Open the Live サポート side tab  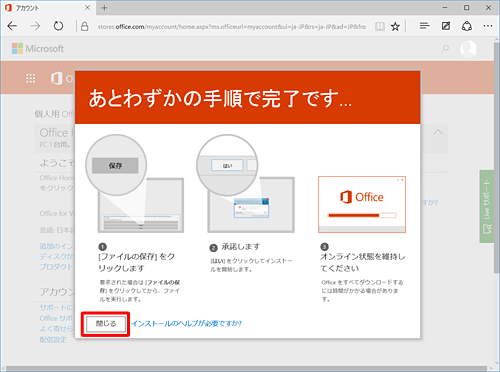pos(487,206)
